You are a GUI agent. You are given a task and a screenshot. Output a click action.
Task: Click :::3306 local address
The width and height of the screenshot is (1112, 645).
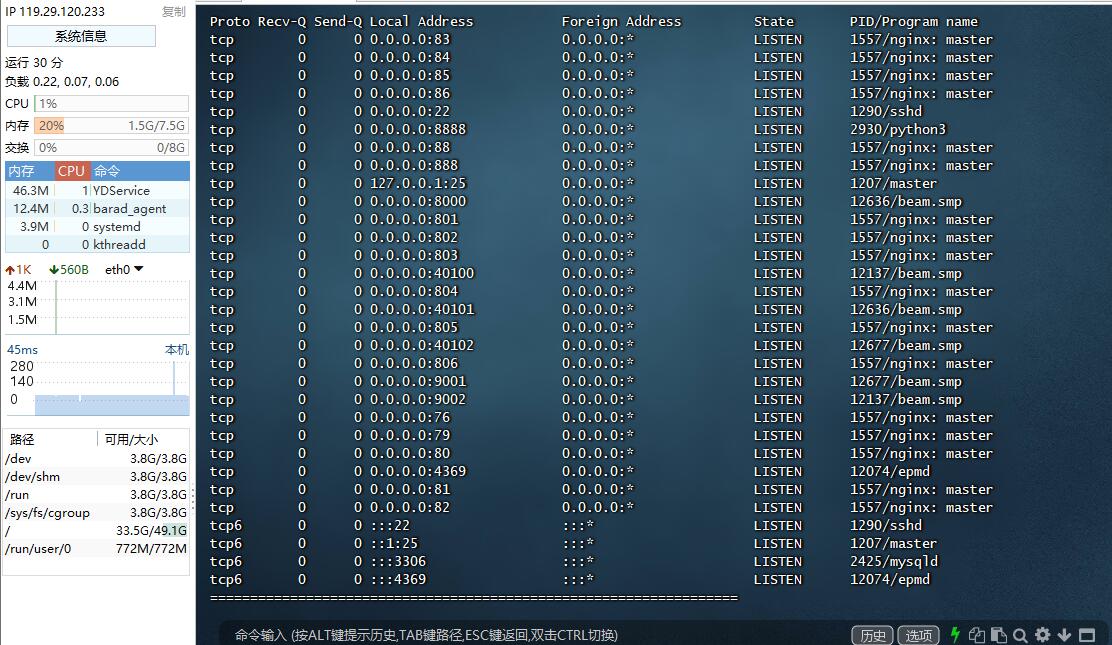coord(398,561)
